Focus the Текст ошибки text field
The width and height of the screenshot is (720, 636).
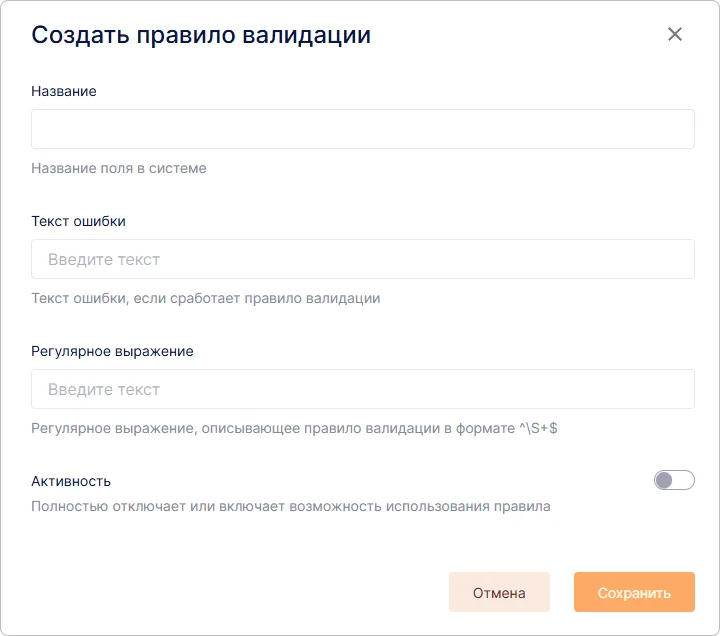coord(362,259)
